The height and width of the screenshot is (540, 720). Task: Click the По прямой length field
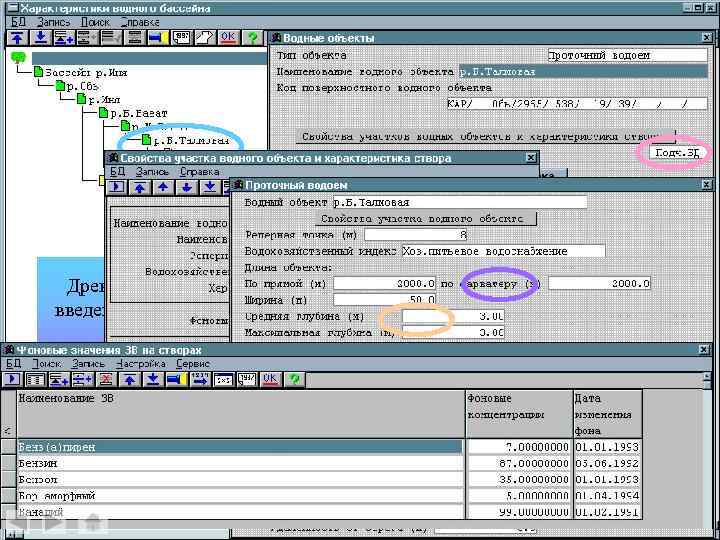[384, 283]
